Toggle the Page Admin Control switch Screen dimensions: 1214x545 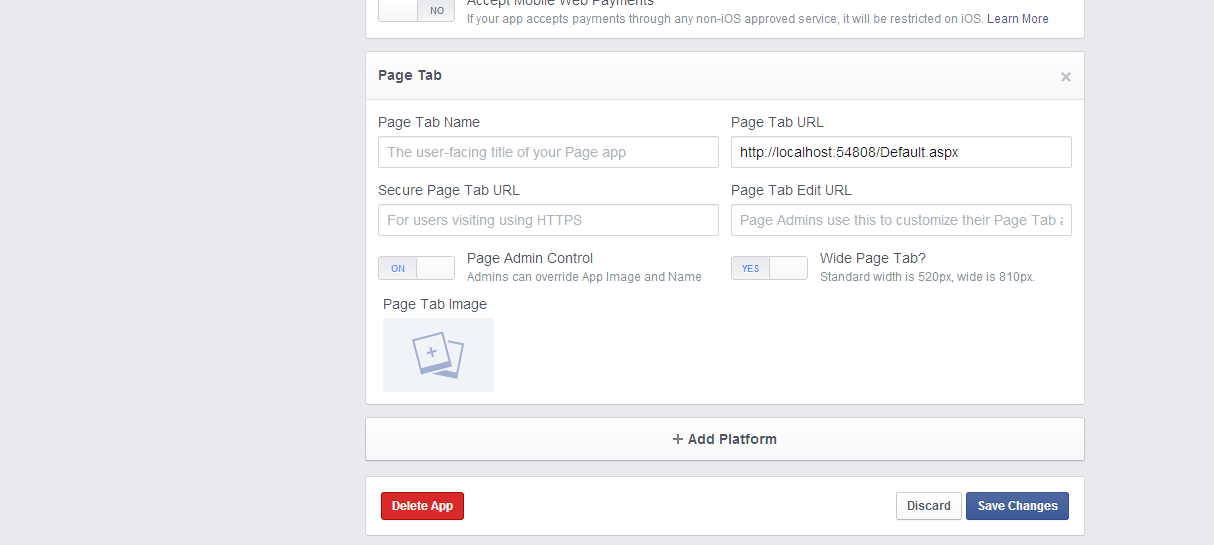point(416,268)
